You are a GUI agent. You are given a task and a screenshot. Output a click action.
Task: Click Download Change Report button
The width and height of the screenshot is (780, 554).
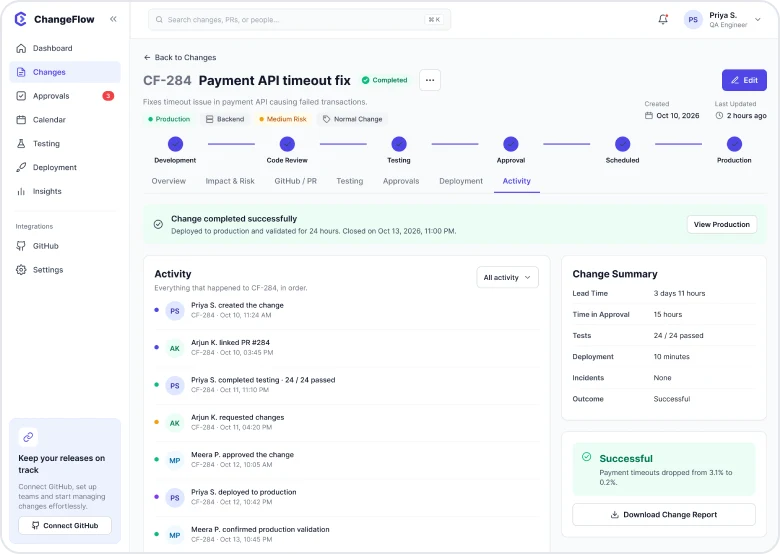pos(664,515)
